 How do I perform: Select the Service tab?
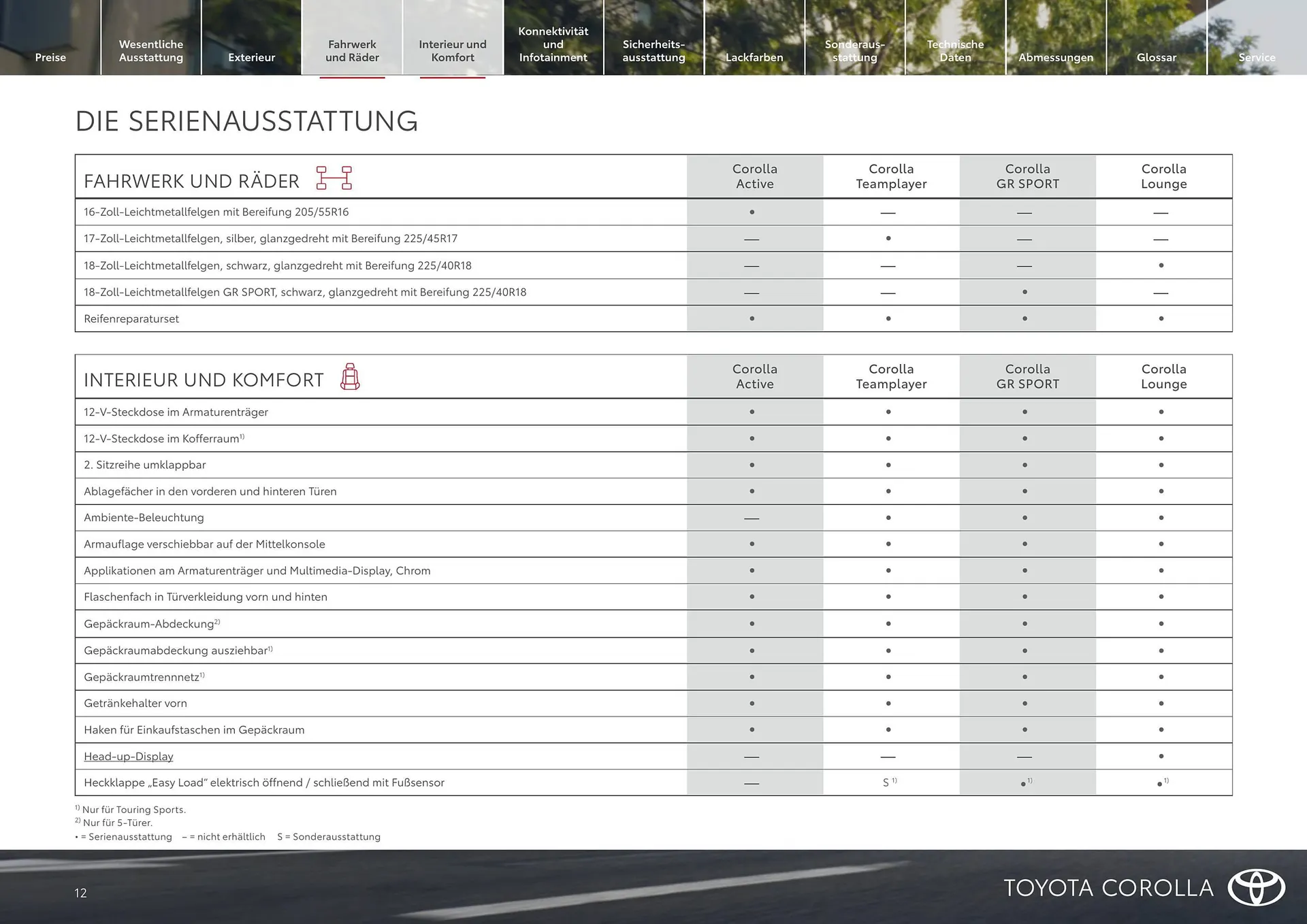click(1257, 57)
